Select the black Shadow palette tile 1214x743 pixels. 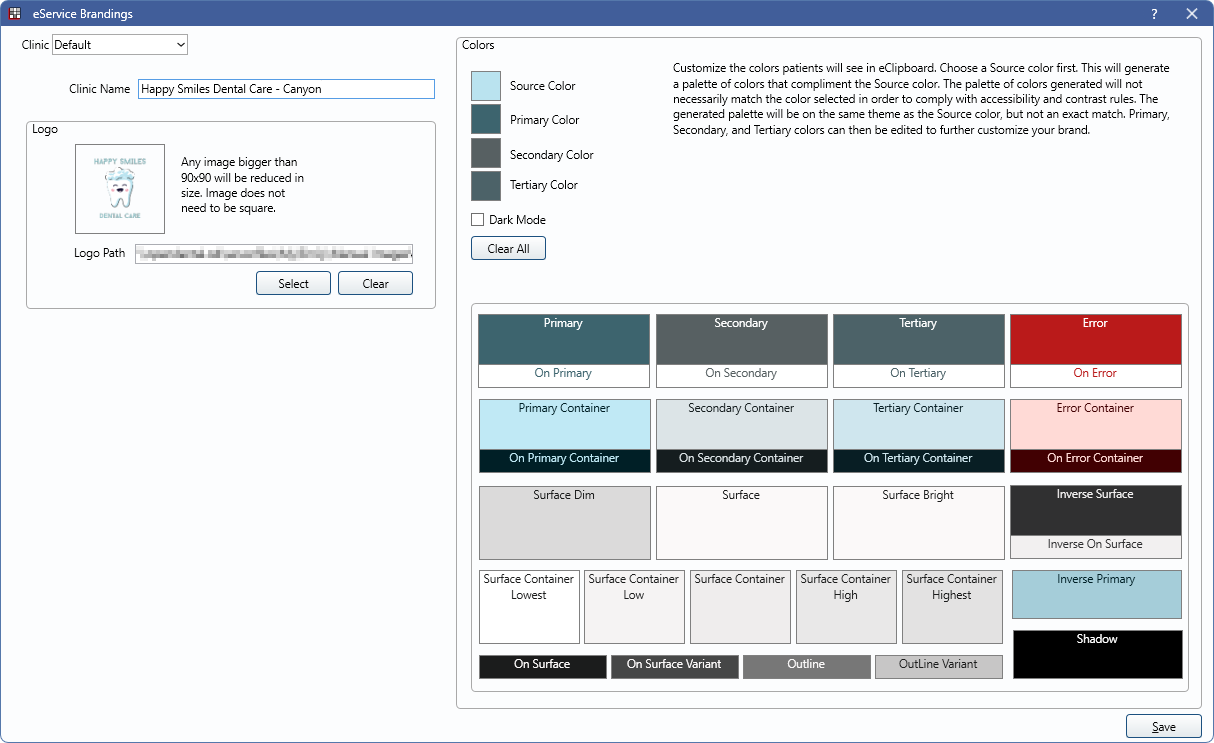pos(1097,655)
